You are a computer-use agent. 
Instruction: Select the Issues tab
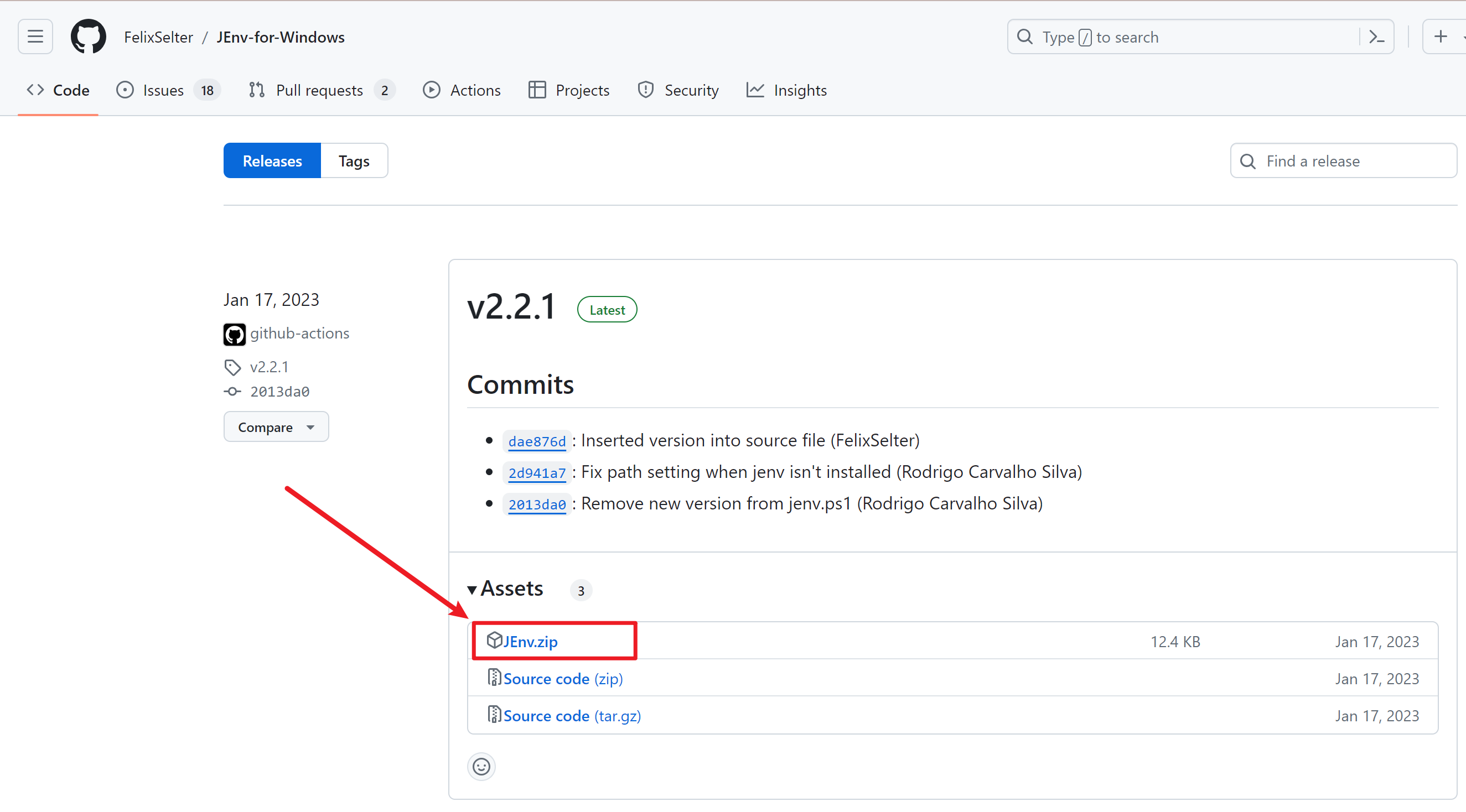point(163,90)
